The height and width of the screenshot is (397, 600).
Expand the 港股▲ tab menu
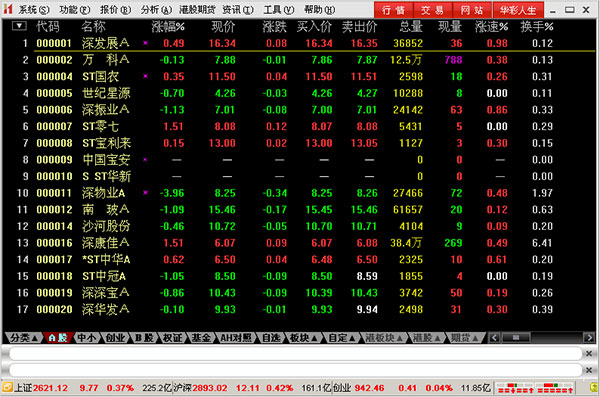point(426,338)
